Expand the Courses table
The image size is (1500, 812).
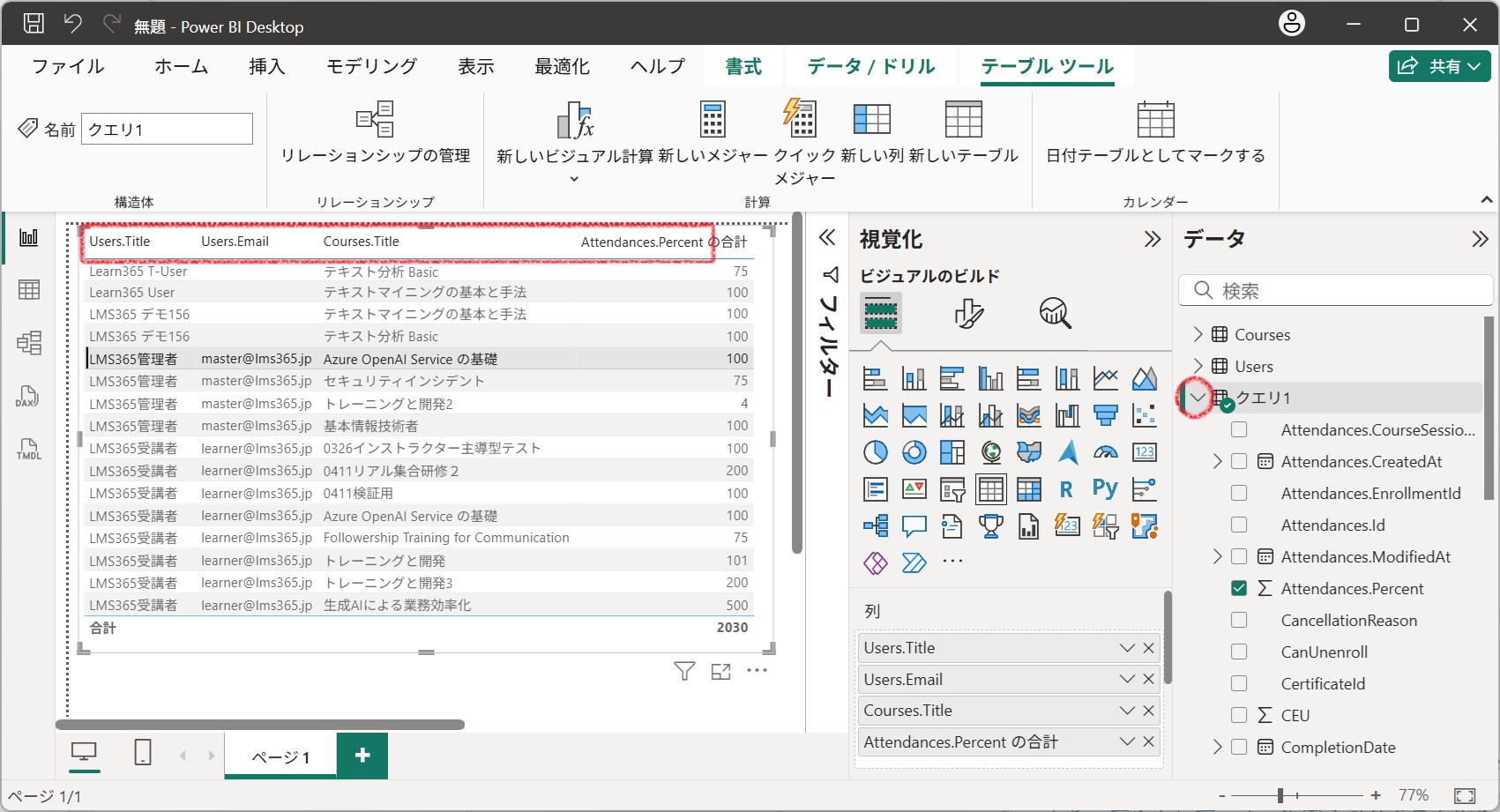click(1197, 334)
